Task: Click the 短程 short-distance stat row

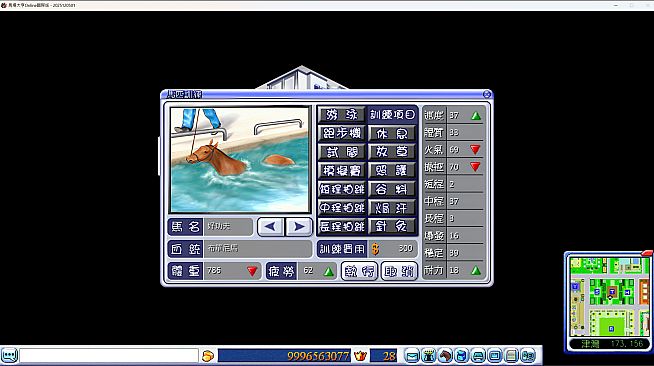Action: coord(454,184)
